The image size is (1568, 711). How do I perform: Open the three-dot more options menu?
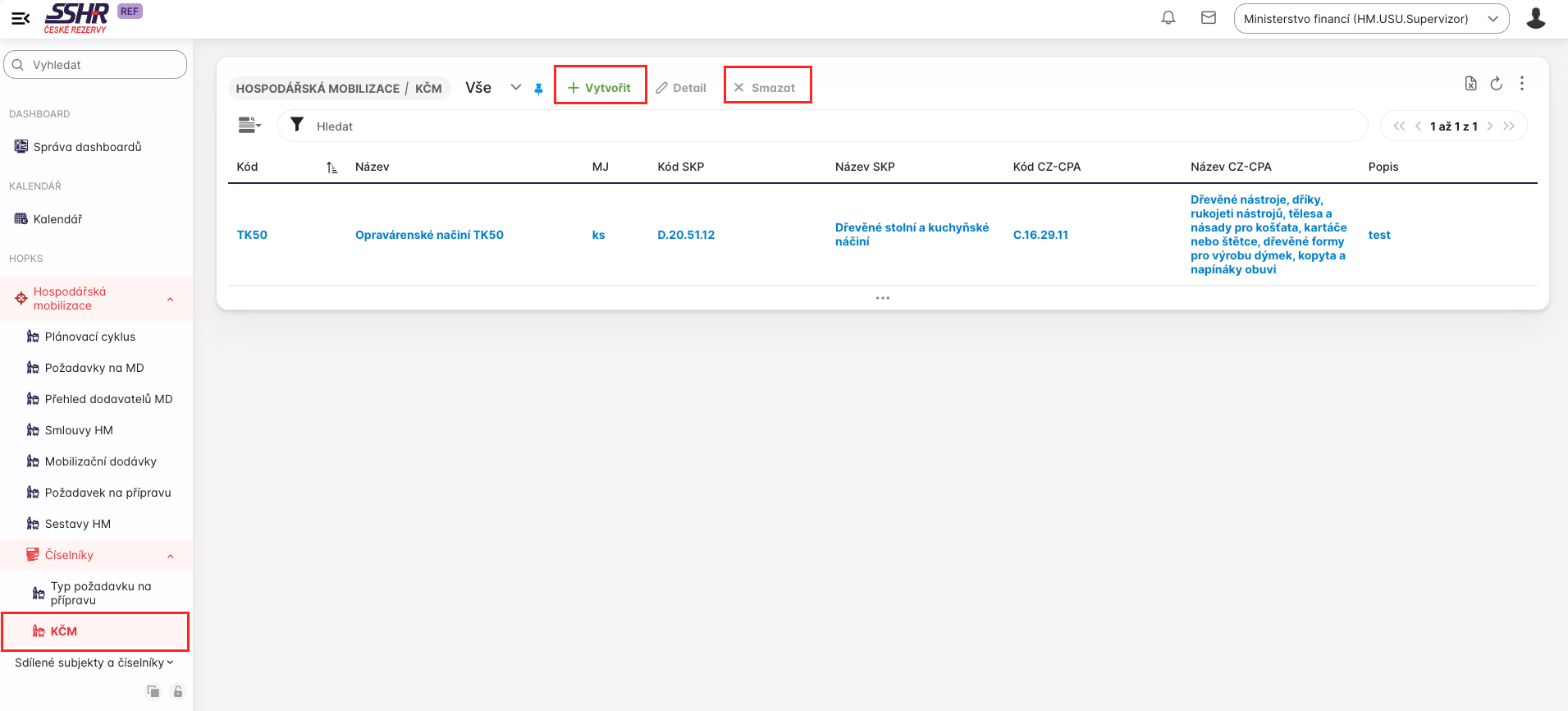[x=1521, y=84]
